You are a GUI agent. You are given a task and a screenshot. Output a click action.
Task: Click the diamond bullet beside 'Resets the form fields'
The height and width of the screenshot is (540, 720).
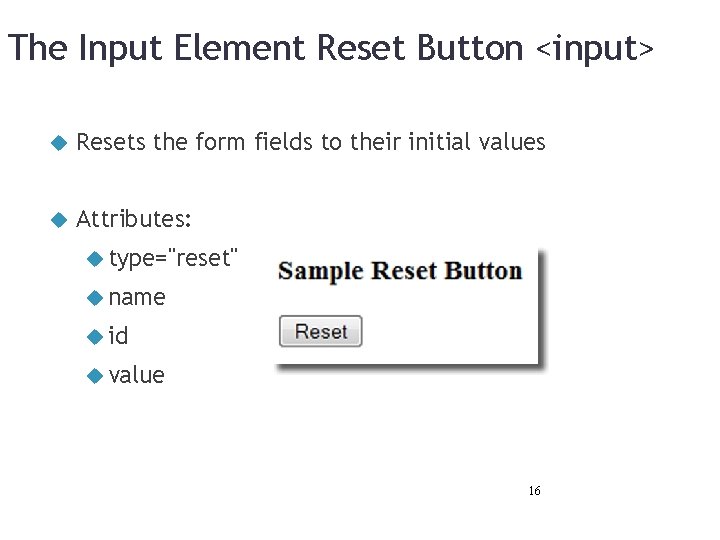58,143
